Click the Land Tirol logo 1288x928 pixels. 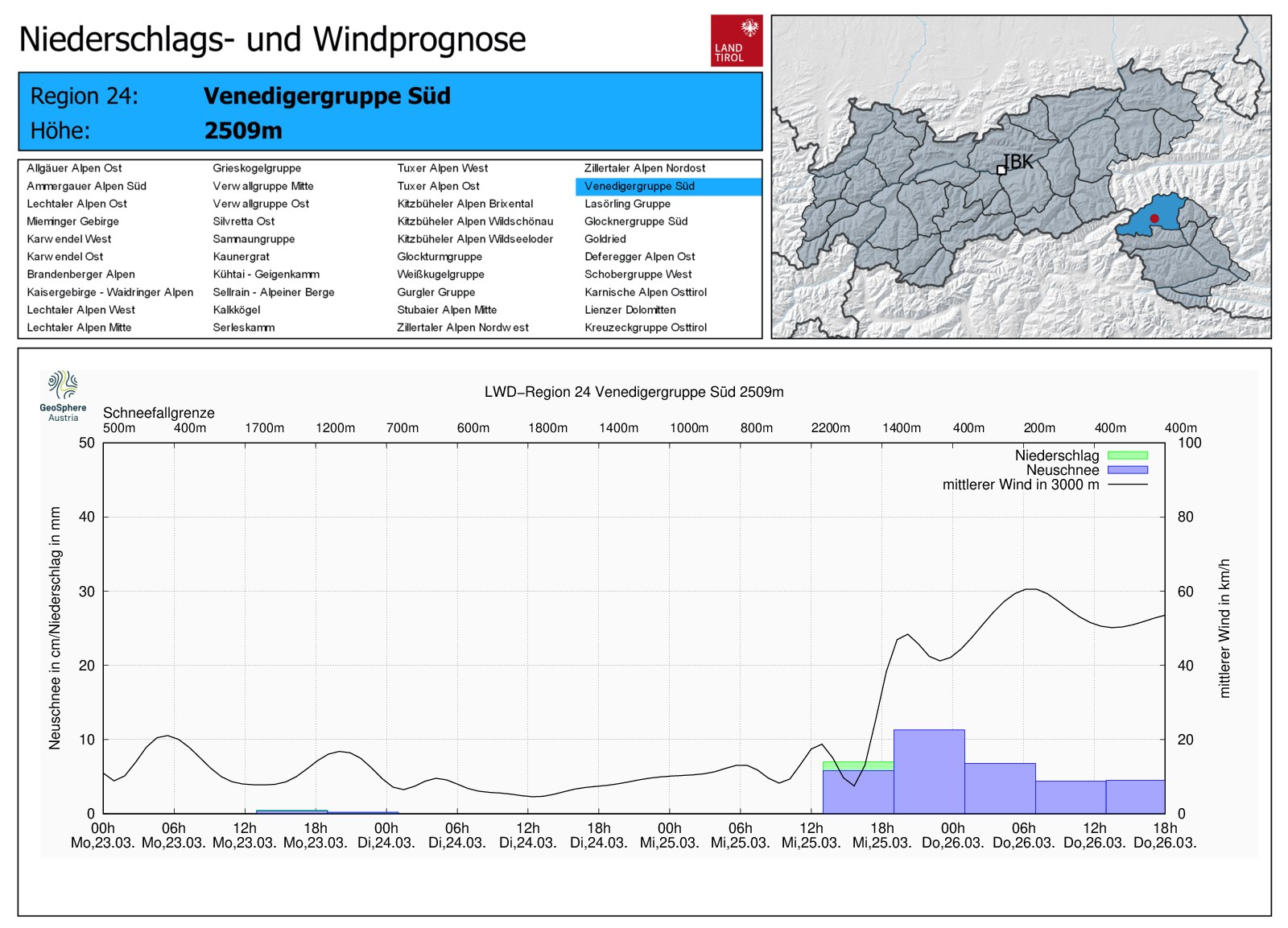pos(736,40)
